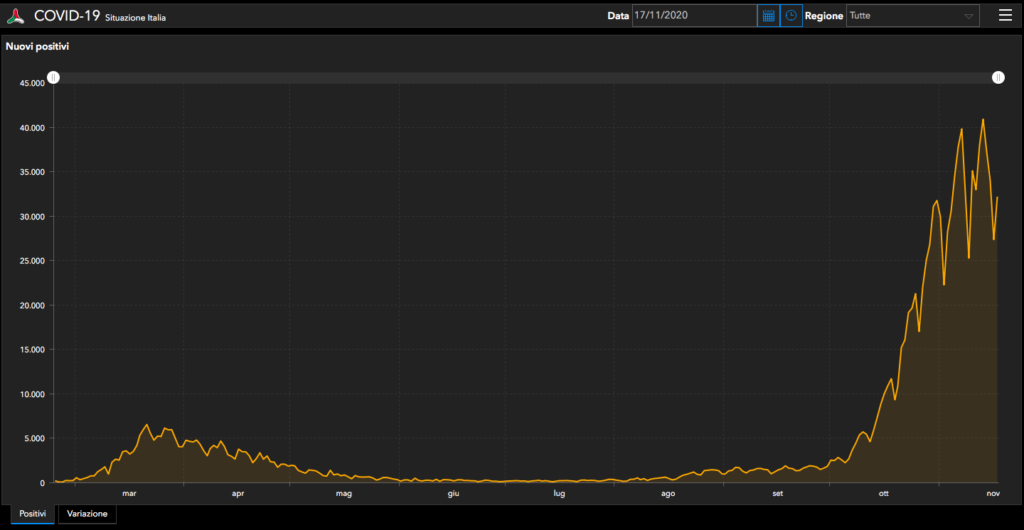
Task: Click the Data field showing 17/11/2020
Action: click(693, 16)
